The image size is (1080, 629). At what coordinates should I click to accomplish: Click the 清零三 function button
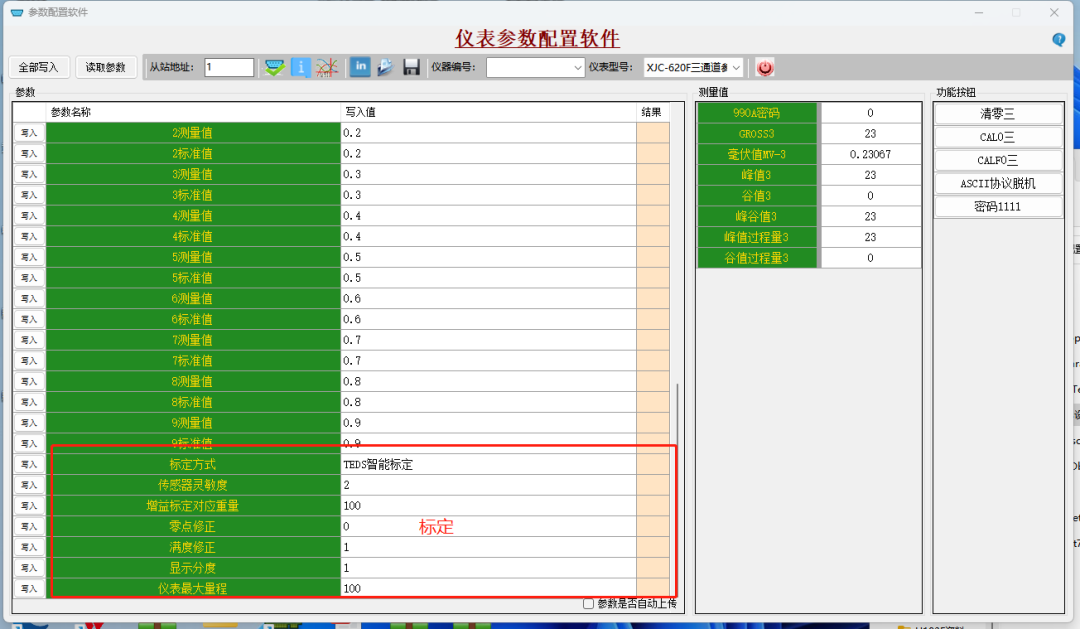coord(997,114)
